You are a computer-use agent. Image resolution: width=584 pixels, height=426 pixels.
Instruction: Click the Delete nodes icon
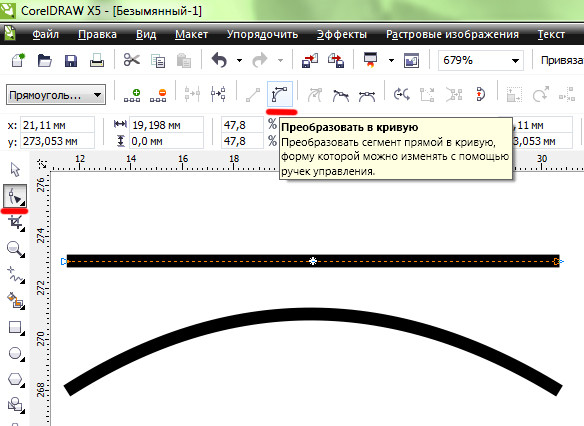(x=158, y=95)
